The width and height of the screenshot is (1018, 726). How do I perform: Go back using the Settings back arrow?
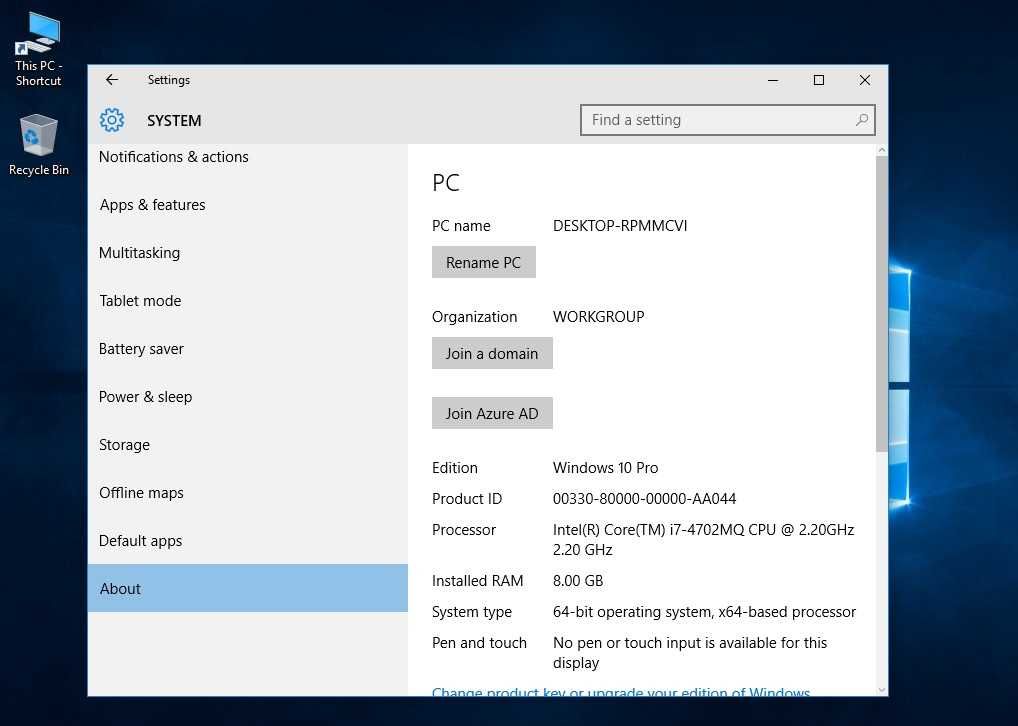(112, 79)
